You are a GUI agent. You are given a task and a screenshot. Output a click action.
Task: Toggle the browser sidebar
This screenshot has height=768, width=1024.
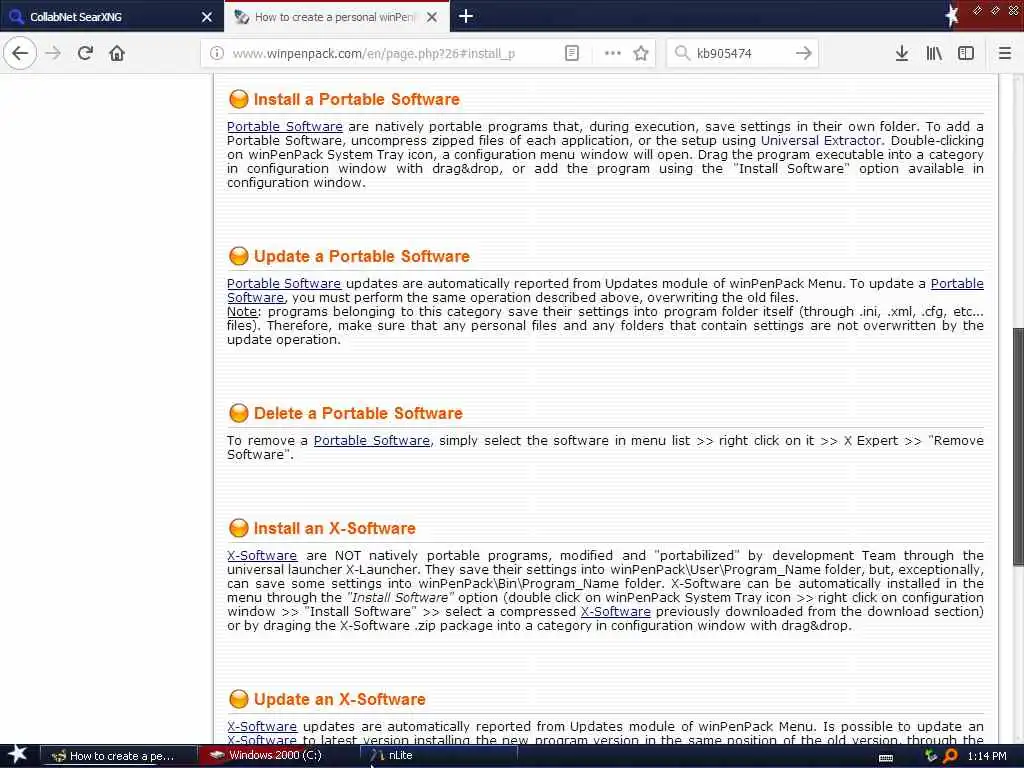tap(966, 53)
